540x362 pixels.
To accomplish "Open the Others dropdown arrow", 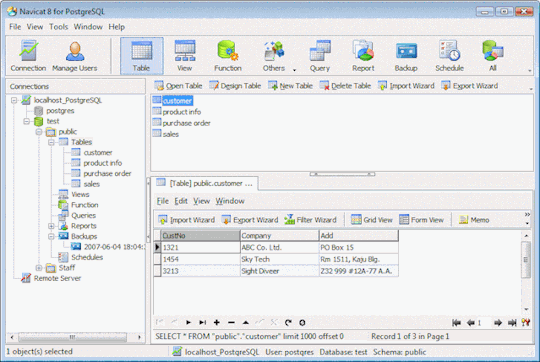I will click(x=294, y=70).
